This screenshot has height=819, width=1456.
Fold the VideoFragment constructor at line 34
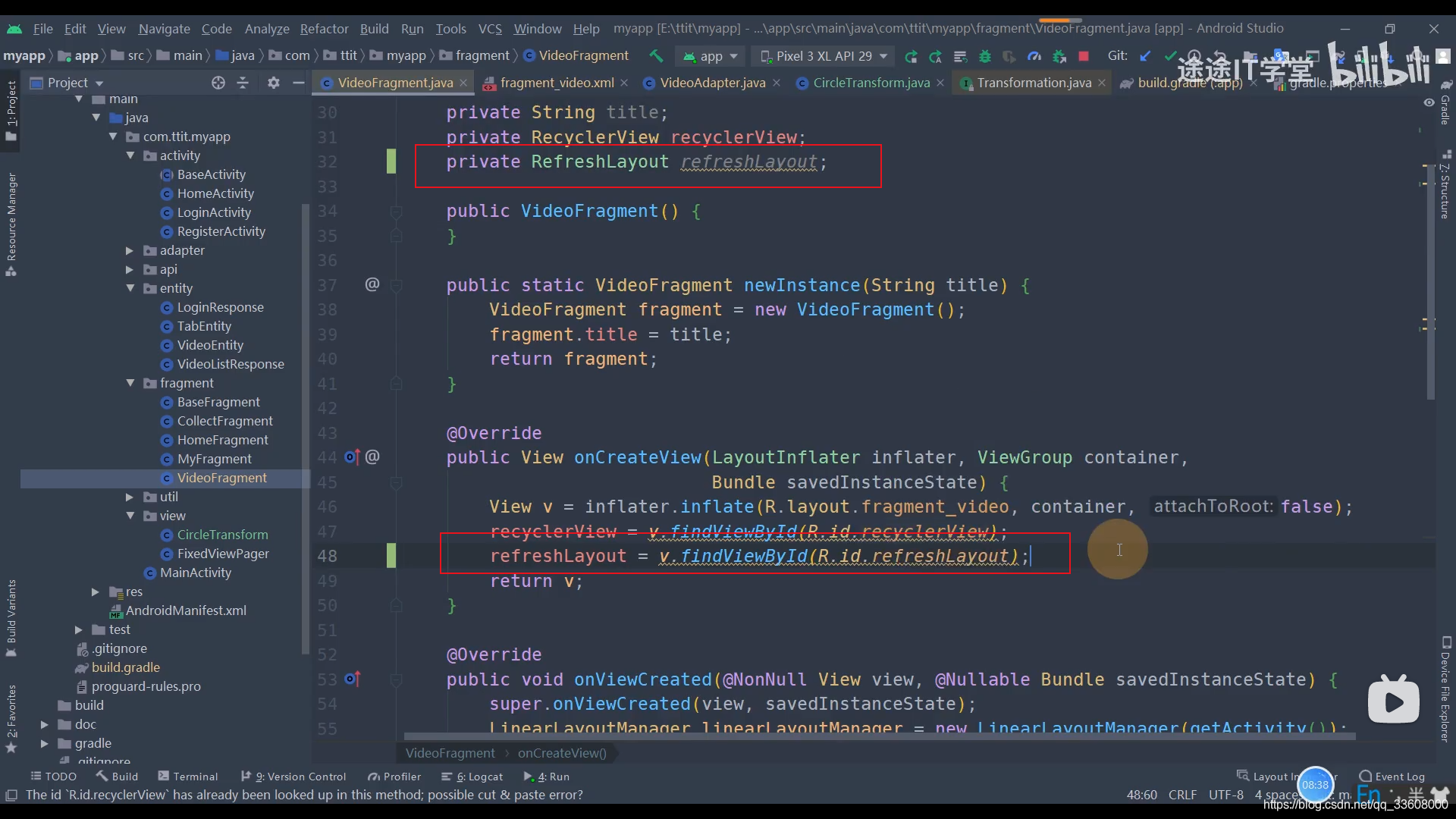coord(396,211)
